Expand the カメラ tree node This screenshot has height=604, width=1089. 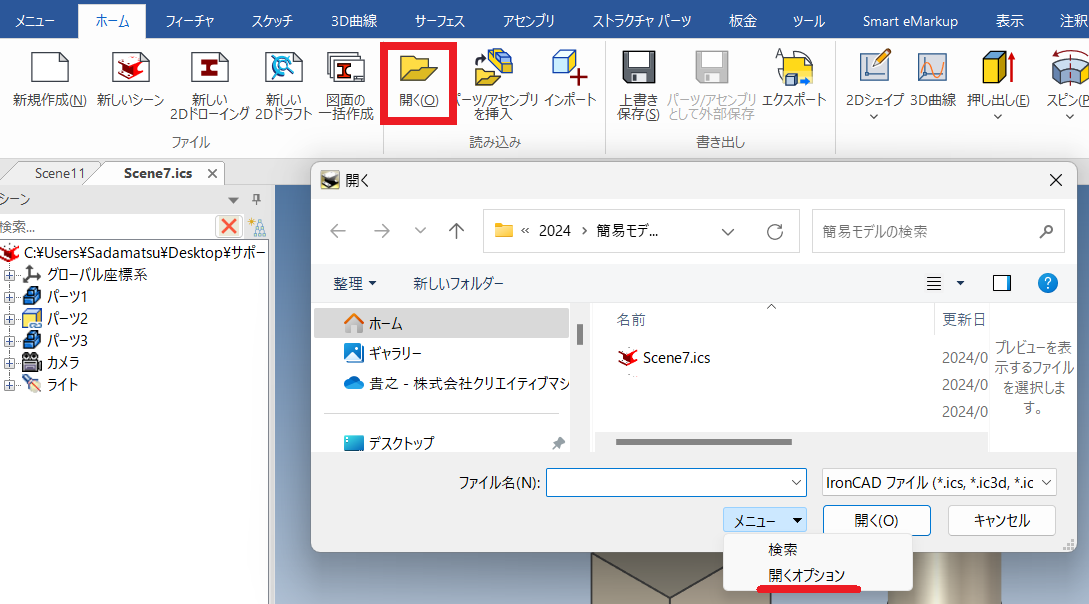(10, 363)
